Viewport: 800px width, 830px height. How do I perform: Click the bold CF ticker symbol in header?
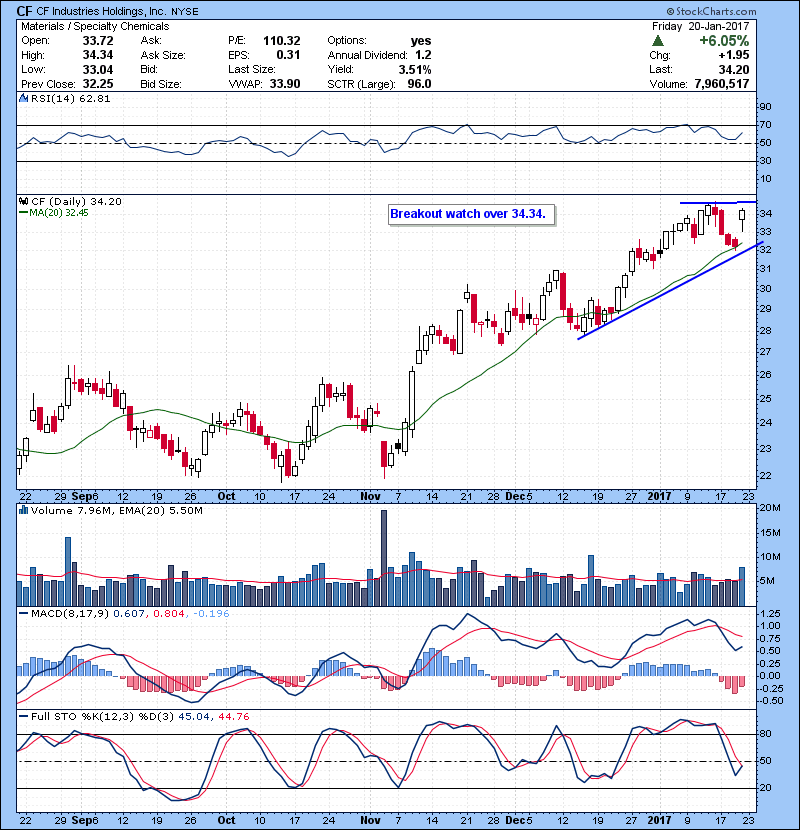pyautogui.click(x=24, y=11)
